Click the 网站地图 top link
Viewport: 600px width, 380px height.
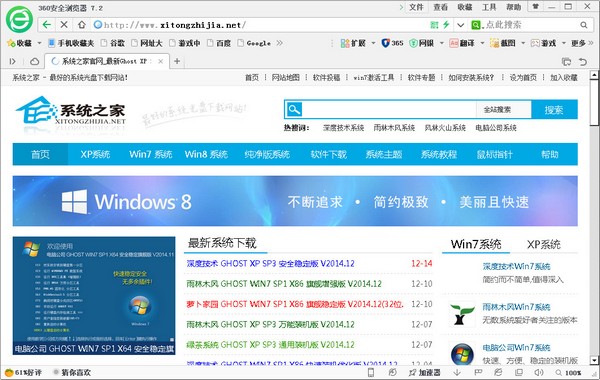tap(285, 77)
